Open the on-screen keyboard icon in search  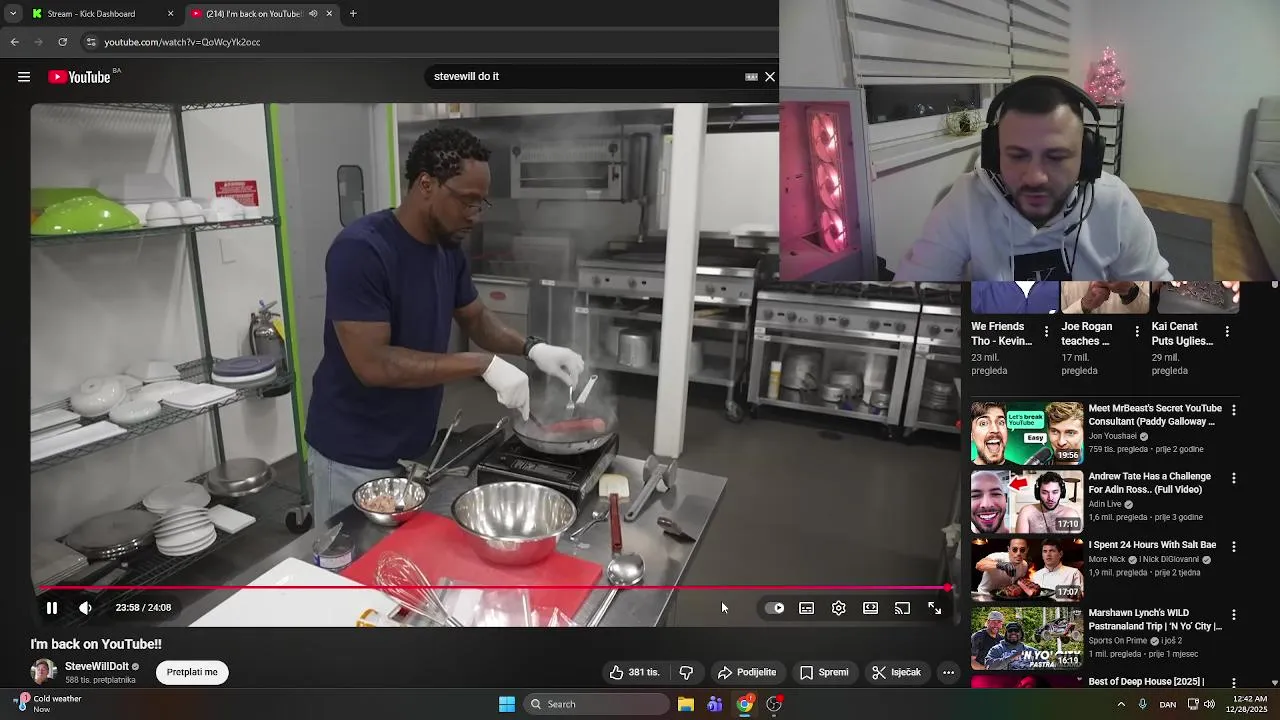point(751,77)
